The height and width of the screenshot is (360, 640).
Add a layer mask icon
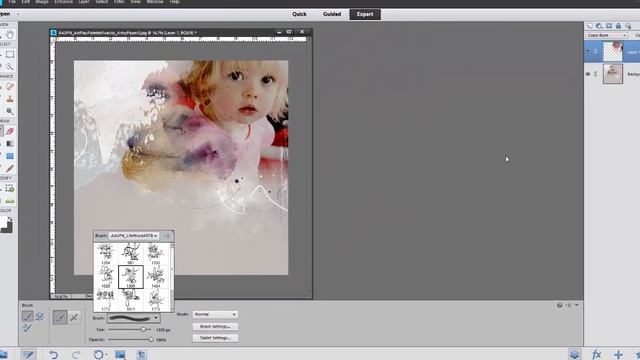pyautogui.click(x=609, y=26)
